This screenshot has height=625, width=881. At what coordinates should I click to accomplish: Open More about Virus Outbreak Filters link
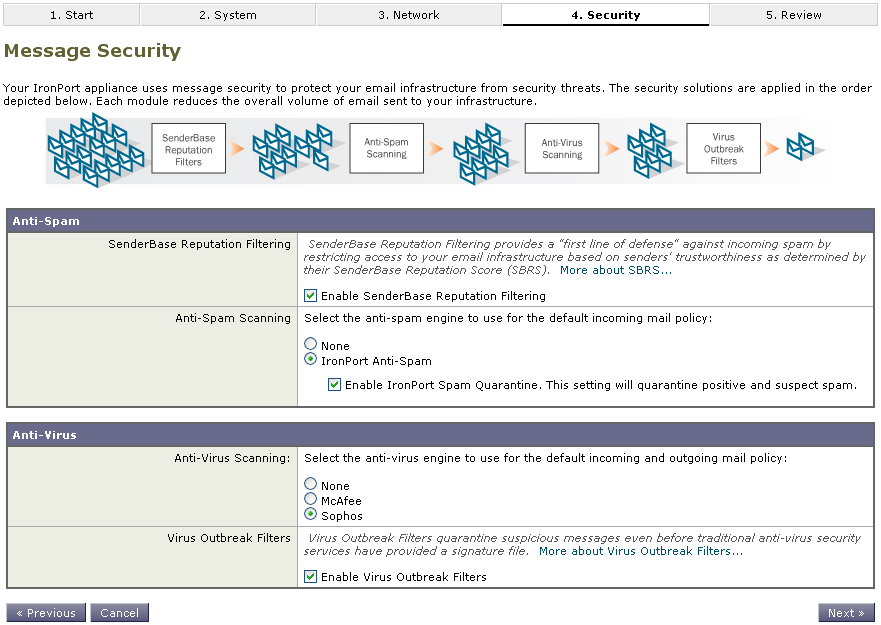(x=641, y=551)
